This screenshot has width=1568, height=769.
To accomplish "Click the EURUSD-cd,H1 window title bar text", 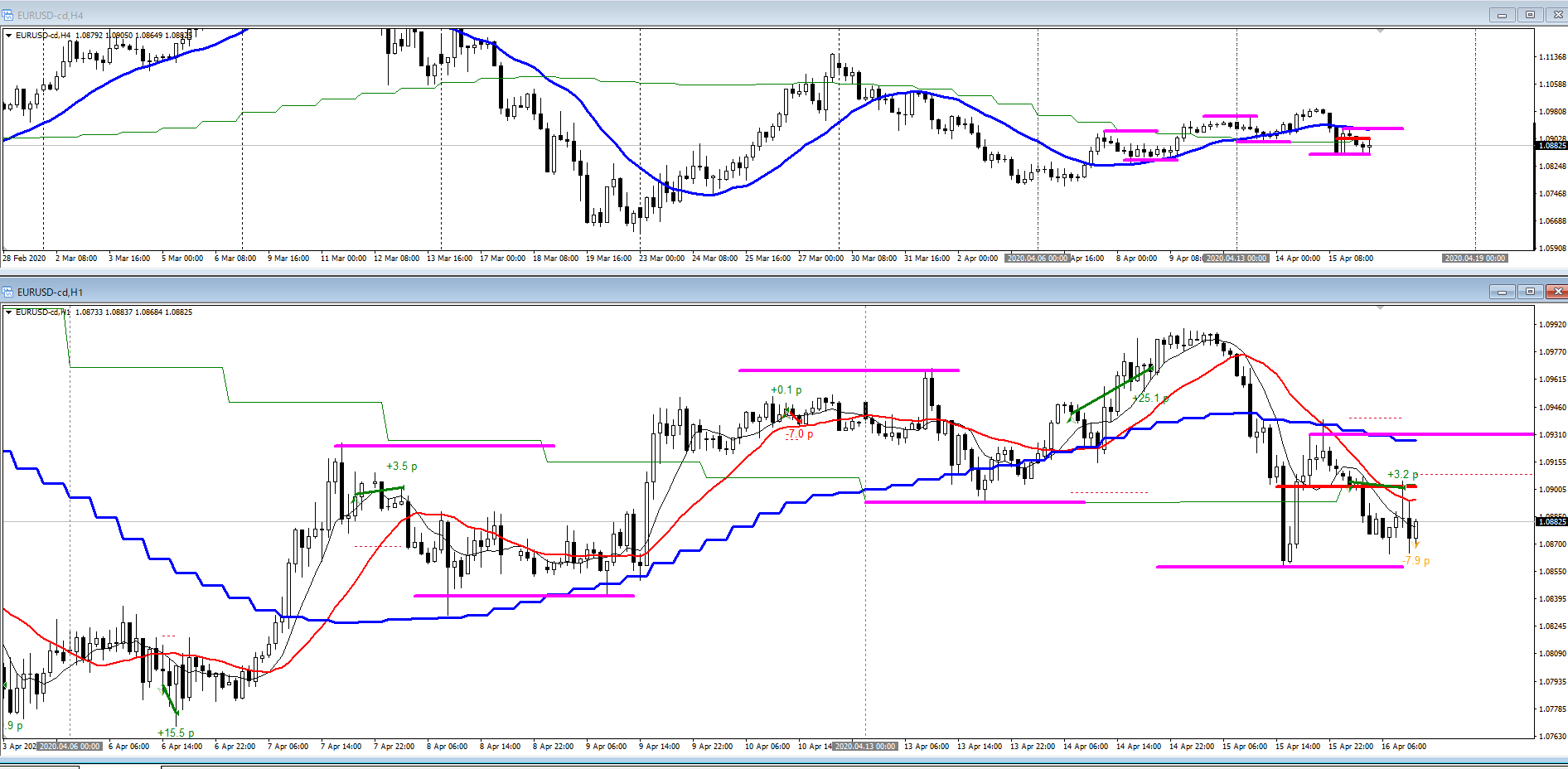I will [x=51, y=293].
